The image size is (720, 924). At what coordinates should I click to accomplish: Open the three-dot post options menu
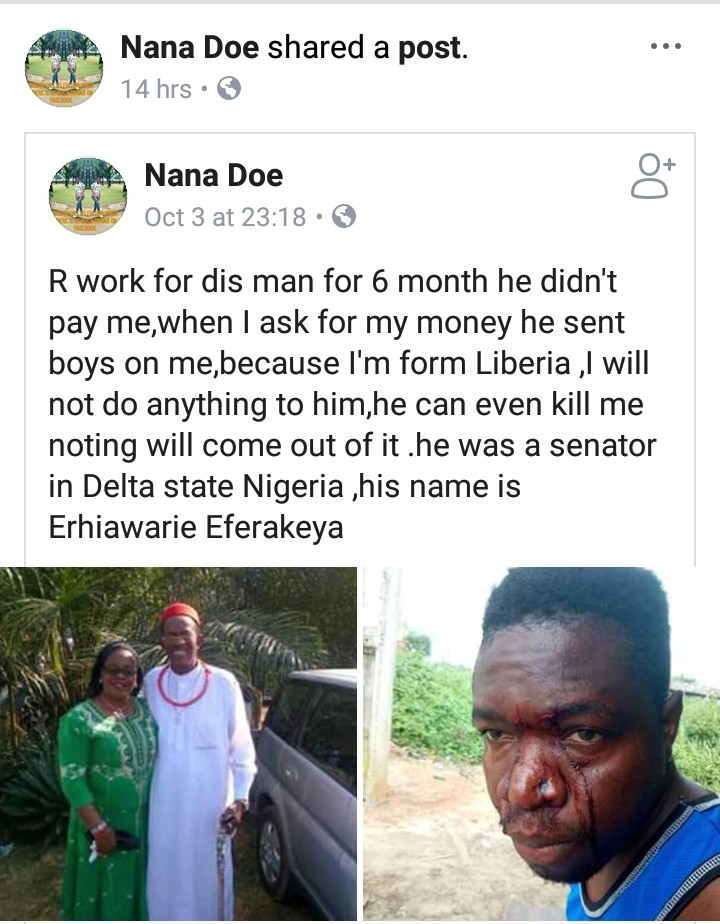point(665,47)
